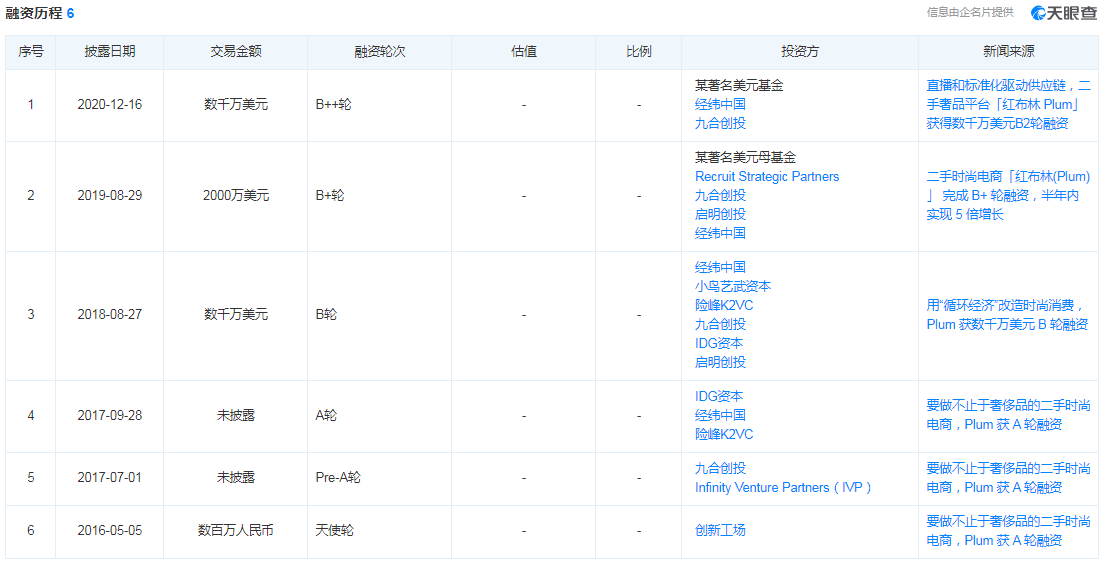The image size is (1107, 568).
Task: Click the 投资方 column header
Action: coord(800,52)
